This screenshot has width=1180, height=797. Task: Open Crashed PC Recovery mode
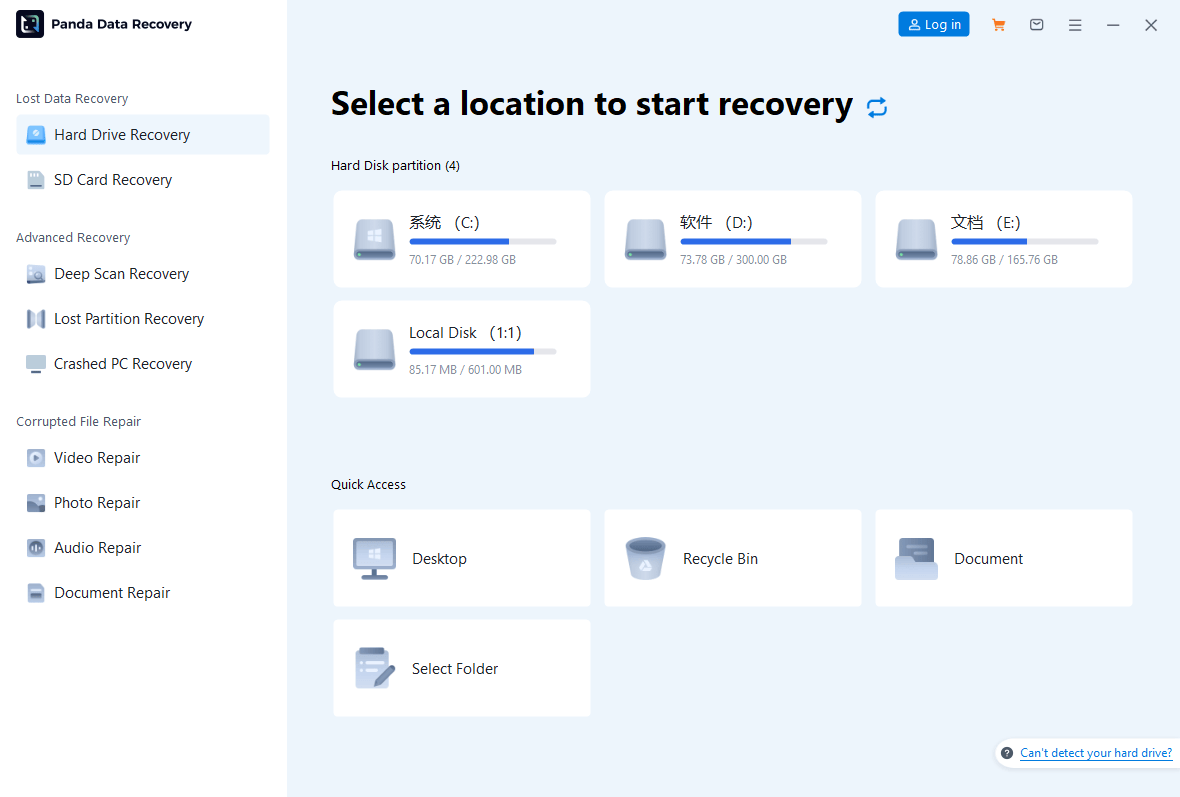[x=143, y=364]
